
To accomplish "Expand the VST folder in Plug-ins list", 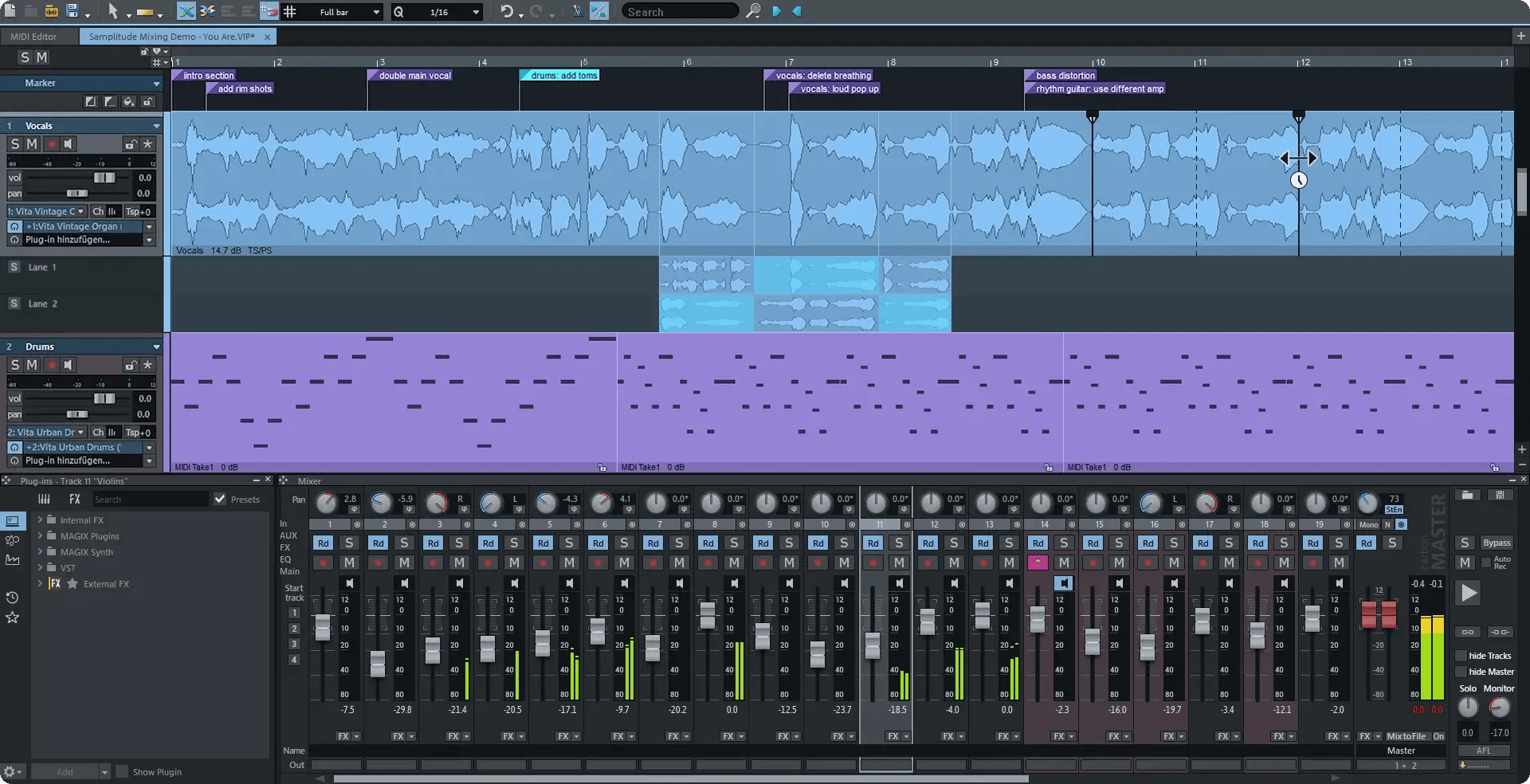I will click(x=40, y=567).
